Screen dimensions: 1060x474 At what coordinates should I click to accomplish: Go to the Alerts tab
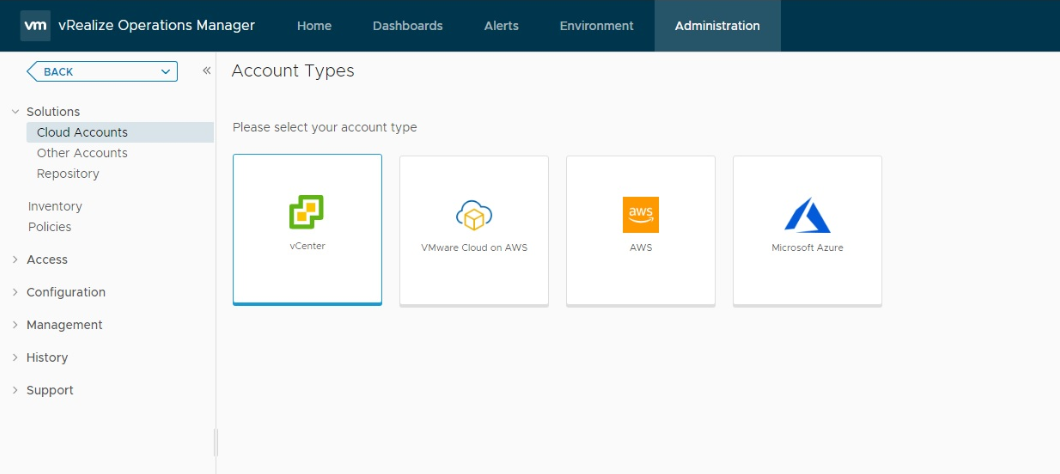point(502,26)
